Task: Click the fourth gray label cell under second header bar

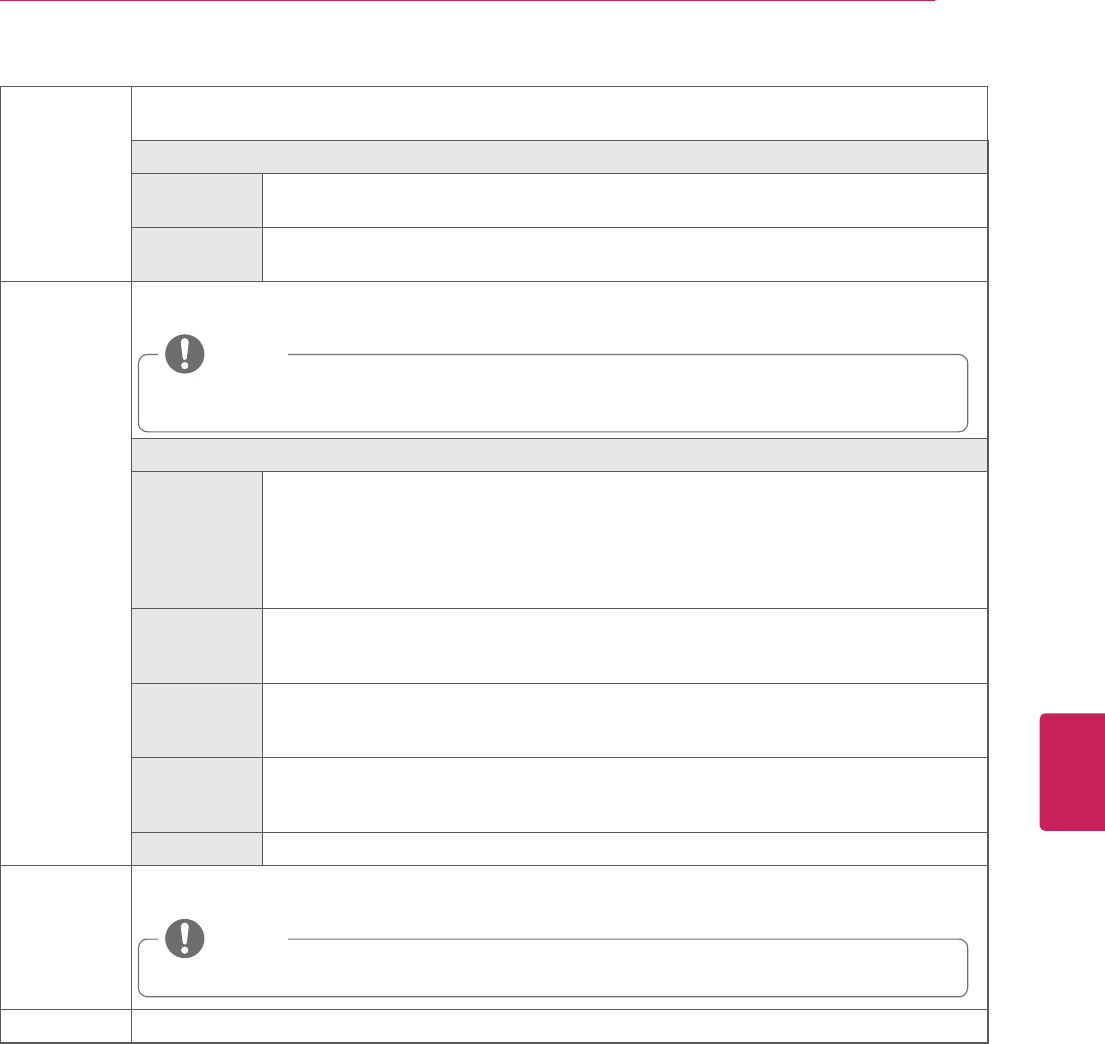Action: [197, 795]
